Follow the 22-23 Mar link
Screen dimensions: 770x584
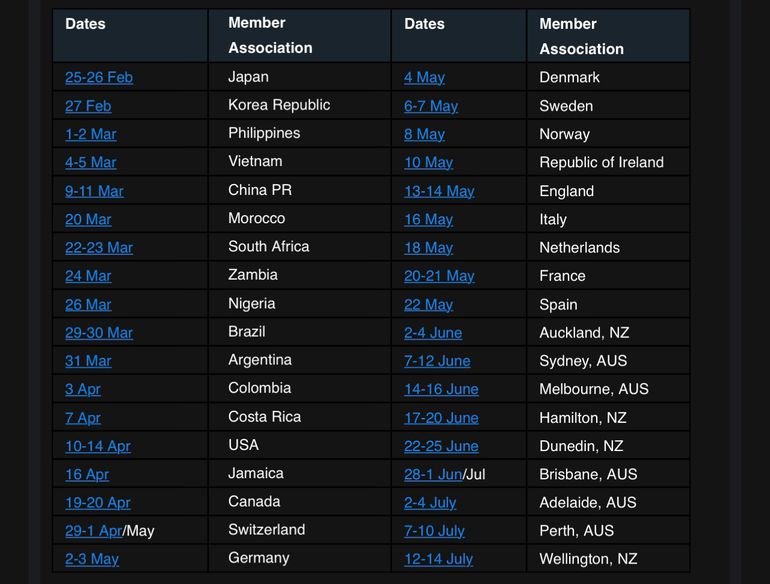98,248
